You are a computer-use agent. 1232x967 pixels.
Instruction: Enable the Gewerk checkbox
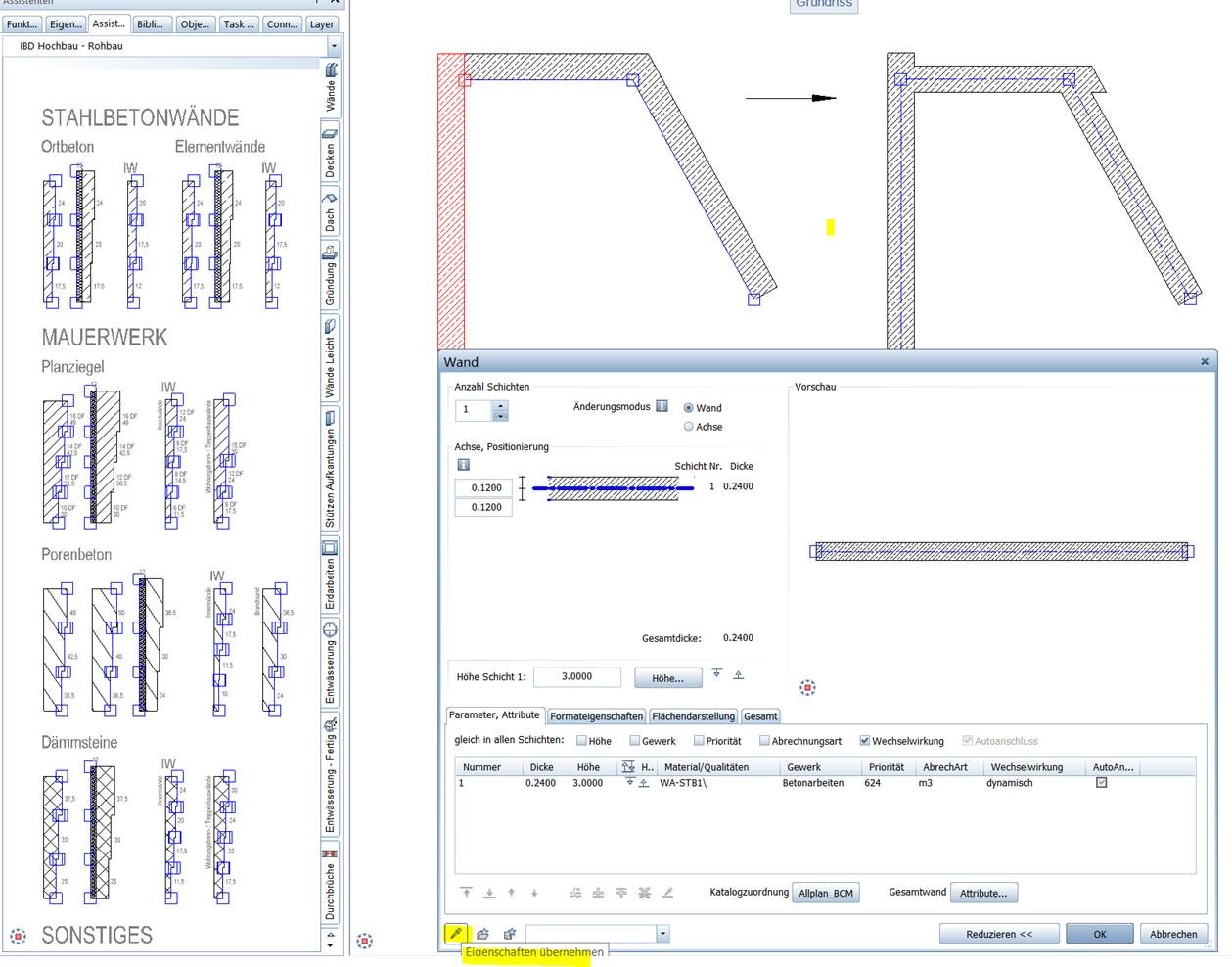click(x=634, y=741)
